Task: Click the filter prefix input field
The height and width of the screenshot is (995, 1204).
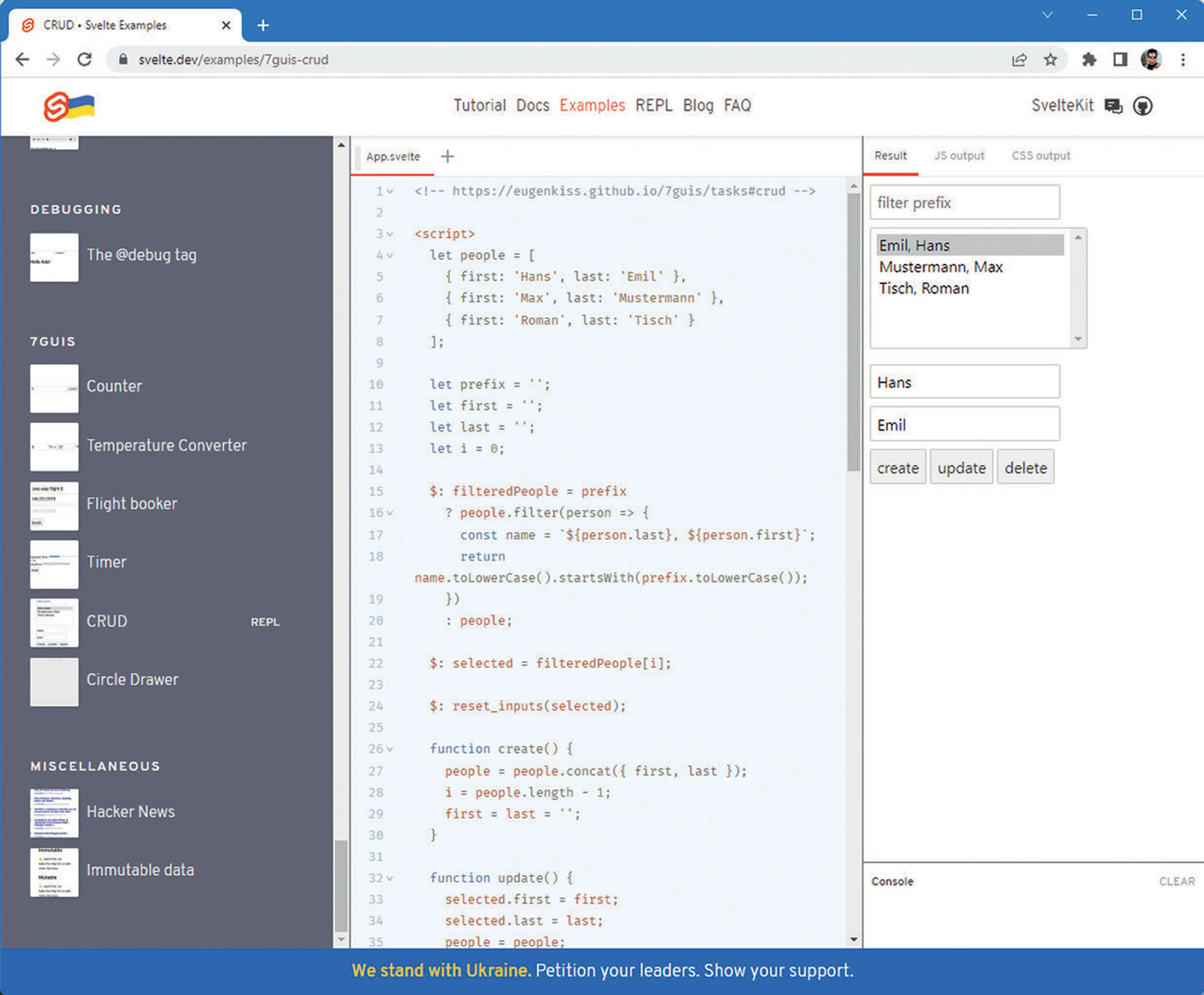Action: tap(964, 202)
